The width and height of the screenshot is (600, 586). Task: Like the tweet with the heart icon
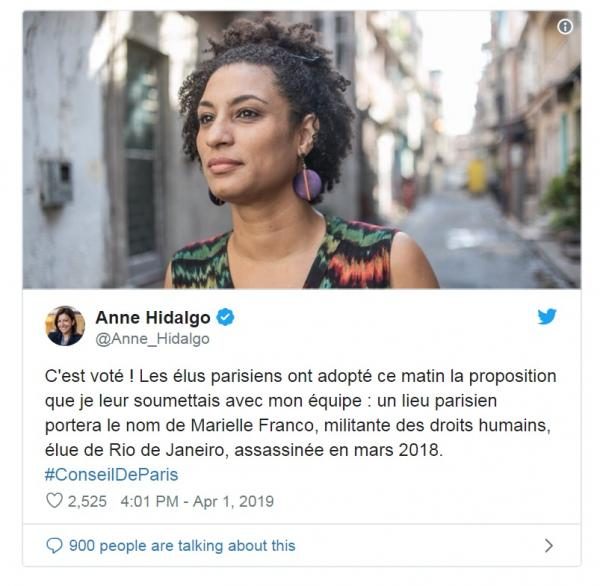(54, 500)
